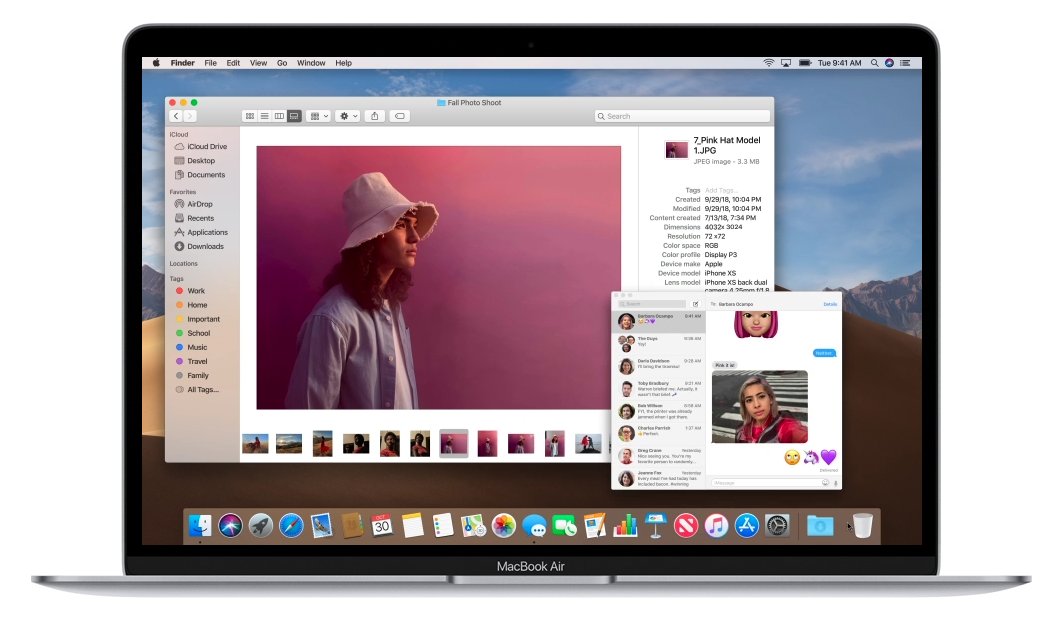The width and height of the screenshot is (1052, 622).
Task: Open the Group By dropdown in Finder toolbar
Action: (319, 116)
